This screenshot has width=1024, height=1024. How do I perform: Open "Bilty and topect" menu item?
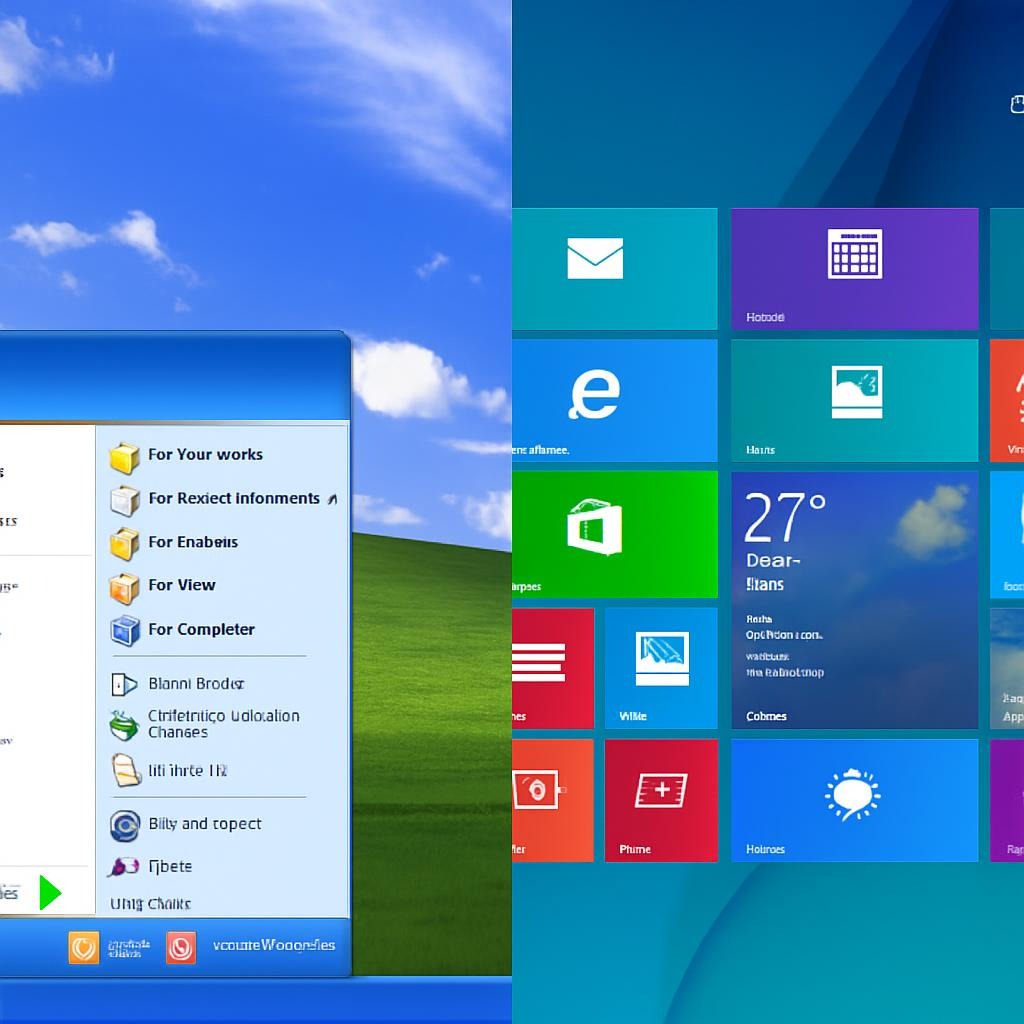coord(204,825)
